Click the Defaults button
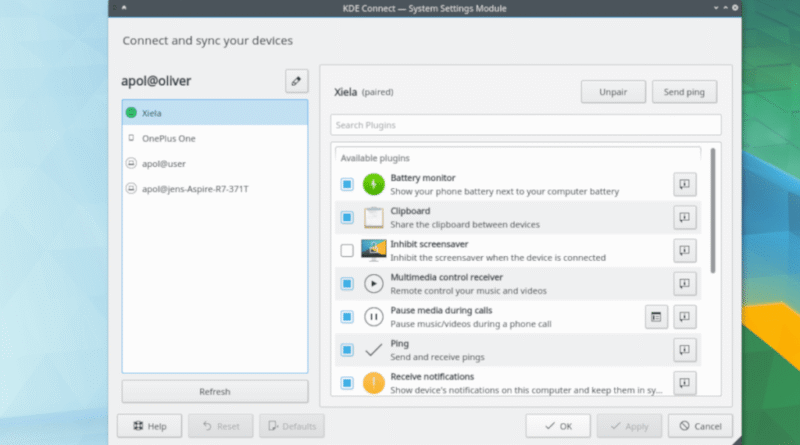This screenshot has height=445, width=800. [x=292, y=426]
